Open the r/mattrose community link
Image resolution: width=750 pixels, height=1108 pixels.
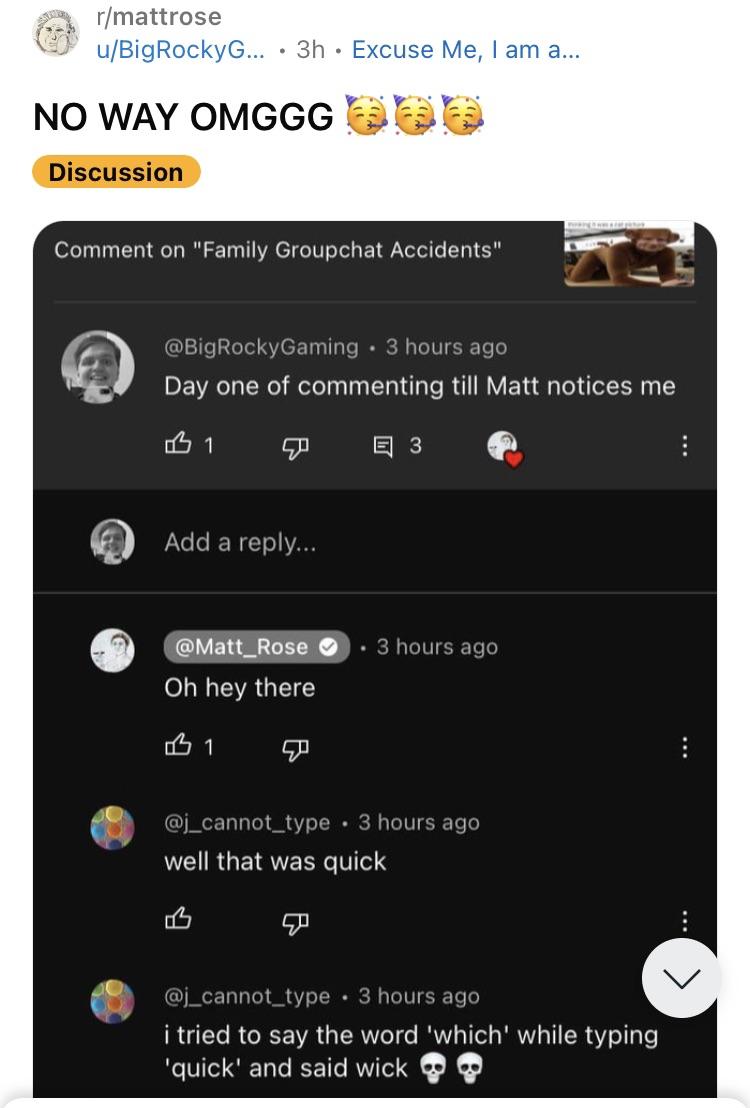tap(159, 17)
